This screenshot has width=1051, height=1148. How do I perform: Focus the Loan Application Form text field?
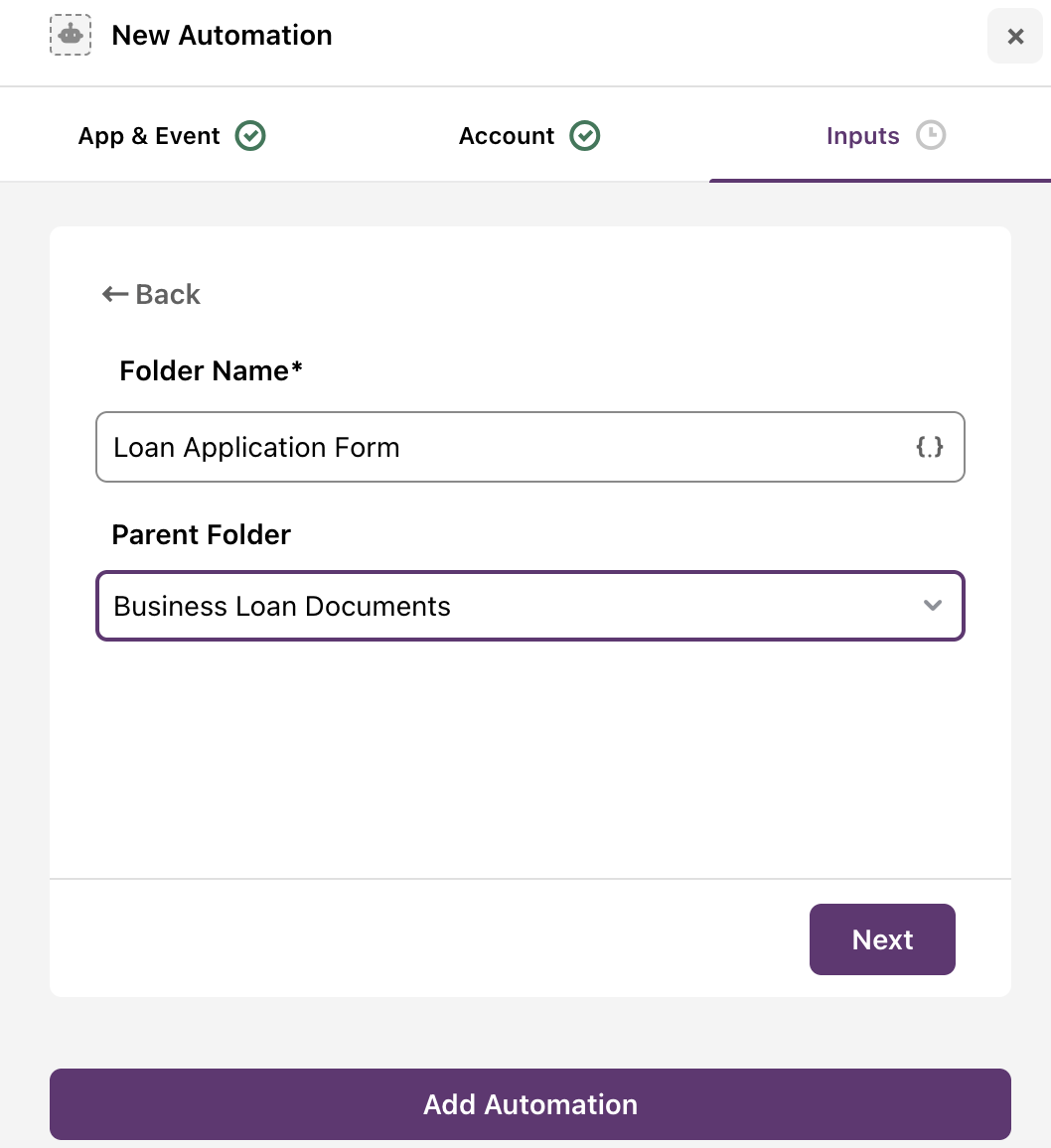[x=530, y=447]
